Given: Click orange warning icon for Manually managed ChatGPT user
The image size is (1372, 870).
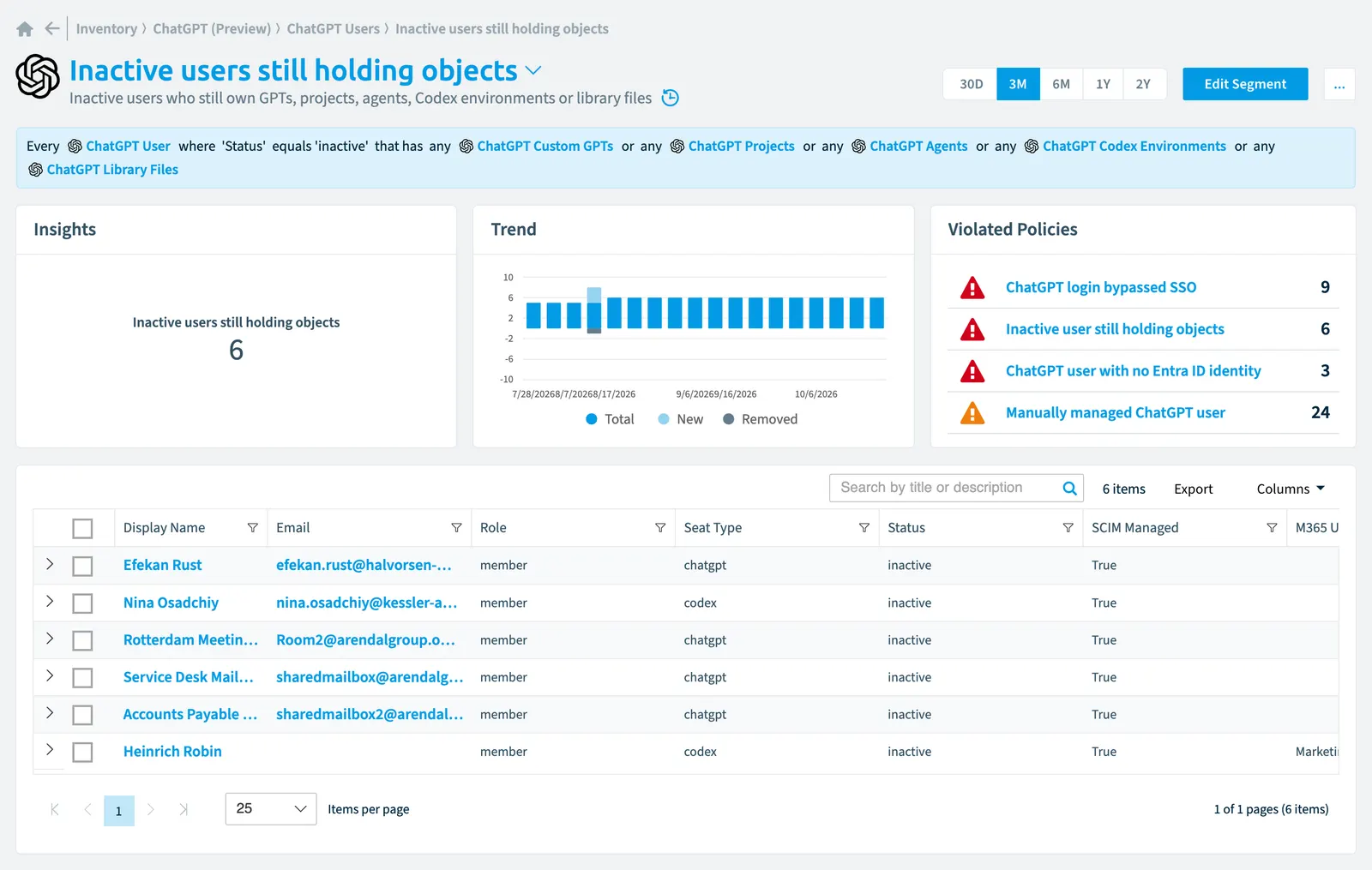Looking at the screenshot, I should coord(972,413).
